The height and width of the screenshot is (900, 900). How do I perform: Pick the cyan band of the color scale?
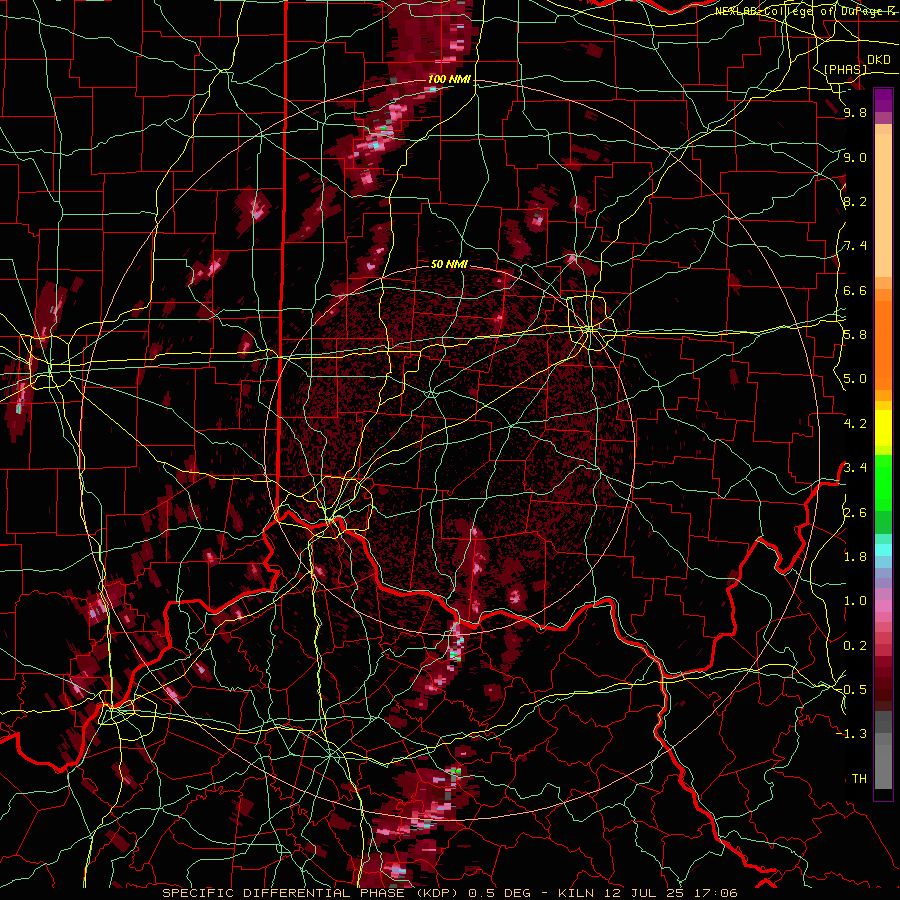point(883,550)
